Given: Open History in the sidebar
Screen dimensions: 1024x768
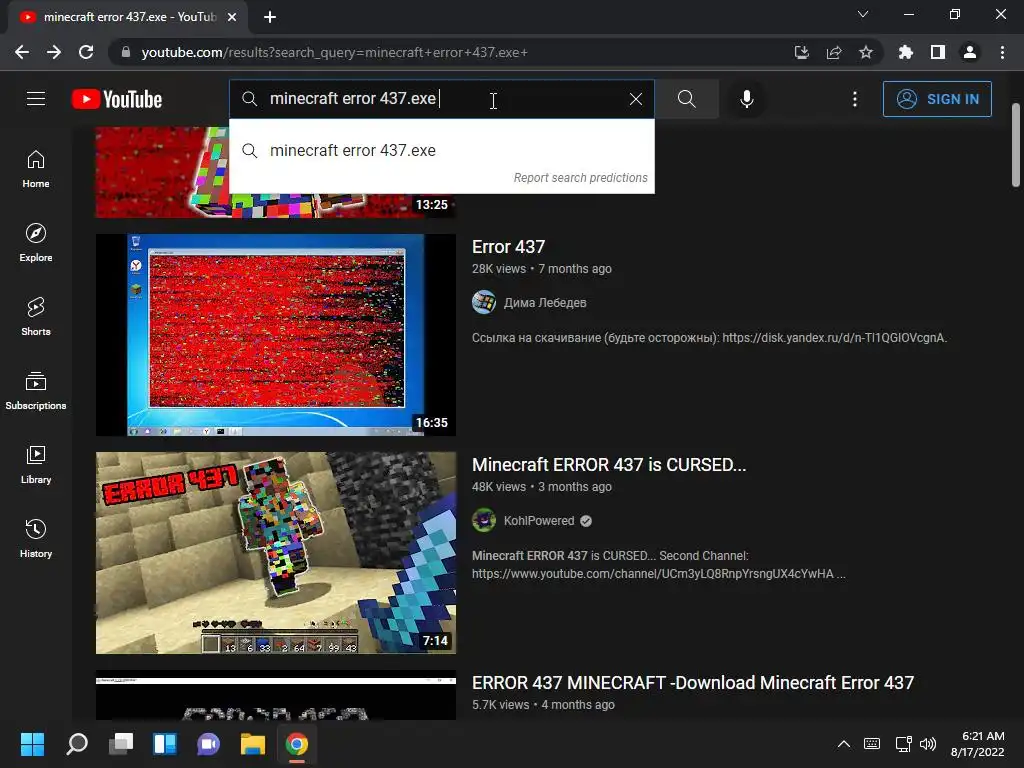Looking at the screenshot, I should click(x=36, y=539).
